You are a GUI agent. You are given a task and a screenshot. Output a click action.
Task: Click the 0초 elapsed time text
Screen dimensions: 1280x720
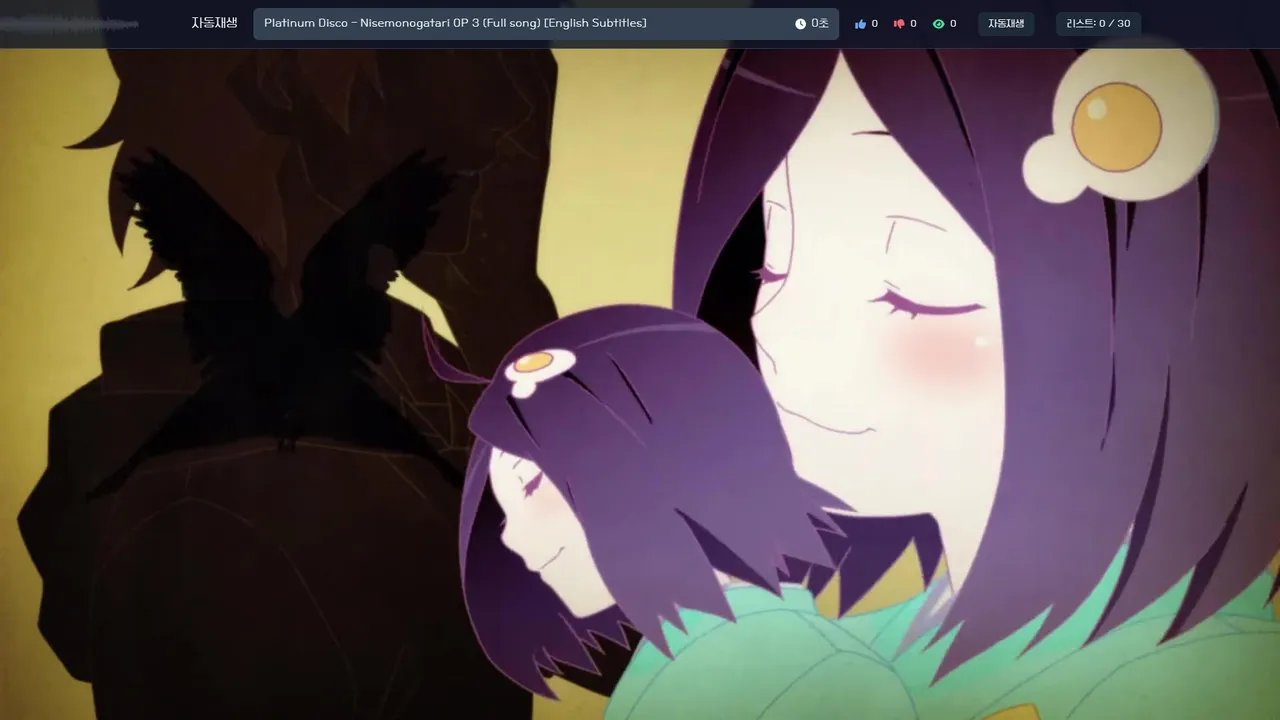point(820,24)
